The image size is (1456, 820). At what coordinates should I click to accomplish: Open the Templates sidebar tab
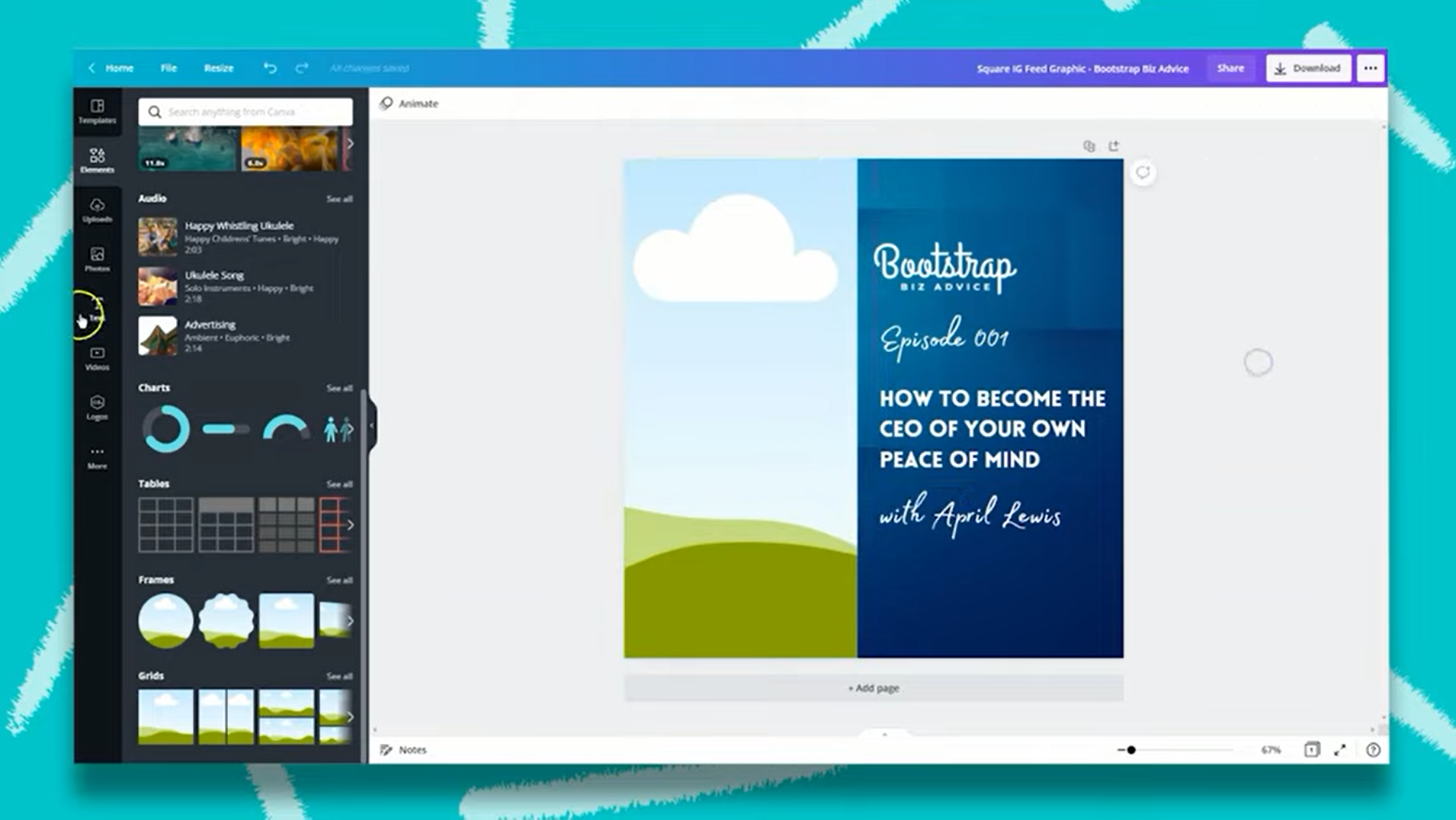[98, 111]
